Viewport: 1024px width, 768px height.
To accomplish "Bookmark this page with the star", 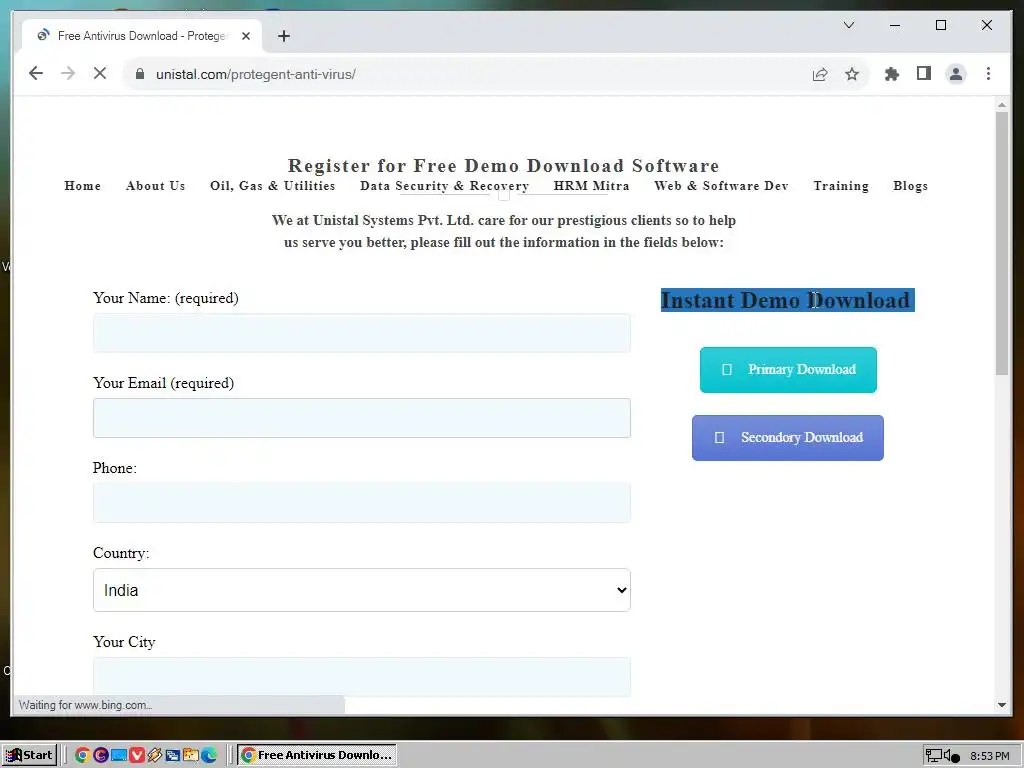I will point(852,74).
